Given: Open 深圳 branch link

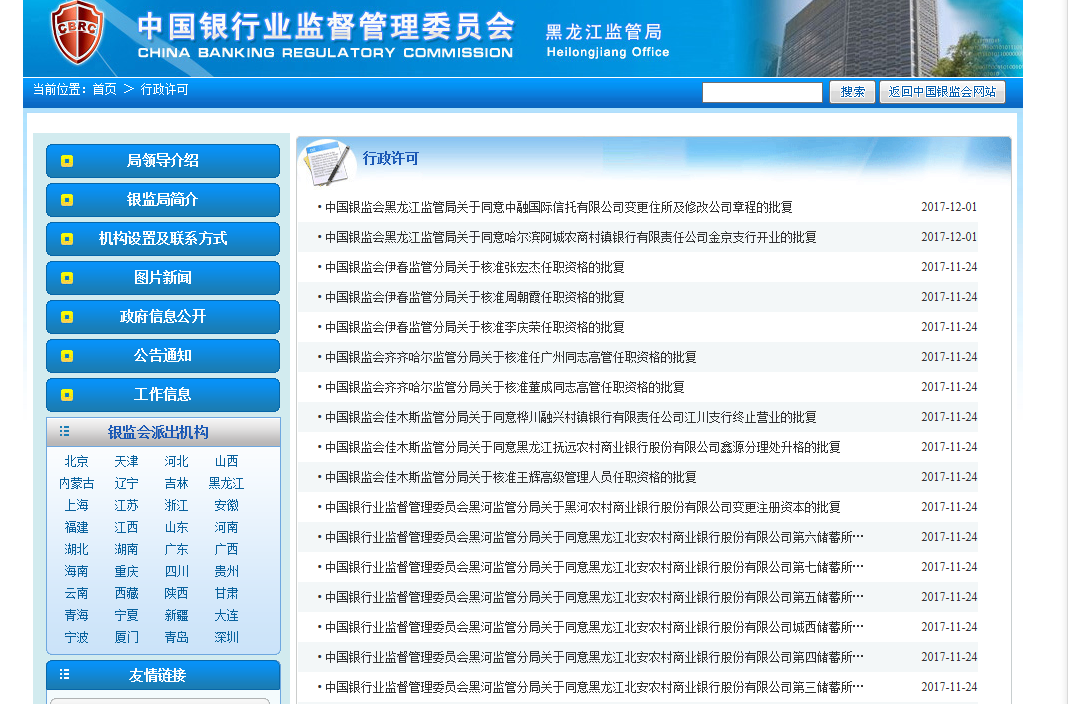Looking at the screenshot, I should click(226, 637).
